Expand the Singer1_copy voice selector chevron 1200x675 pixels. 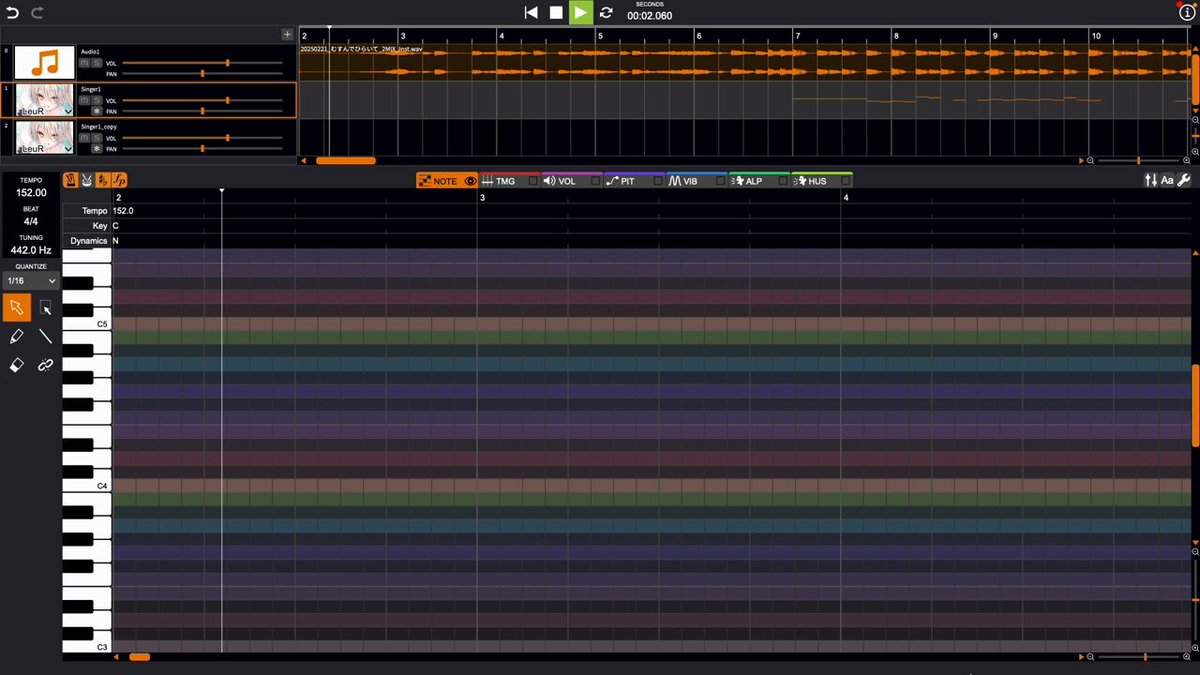[x=68, y=147]
